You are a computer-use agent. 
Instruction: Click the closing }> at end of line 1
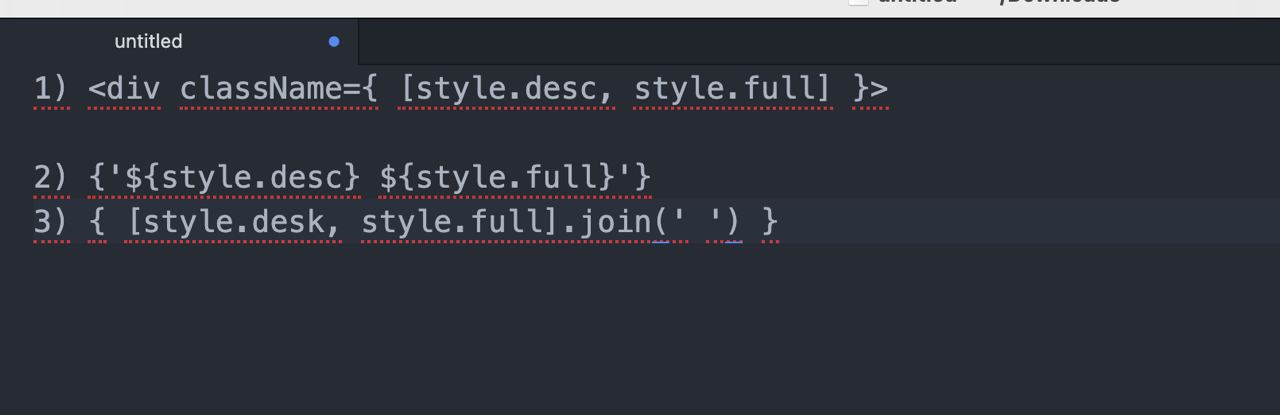[x=870, y=89]
